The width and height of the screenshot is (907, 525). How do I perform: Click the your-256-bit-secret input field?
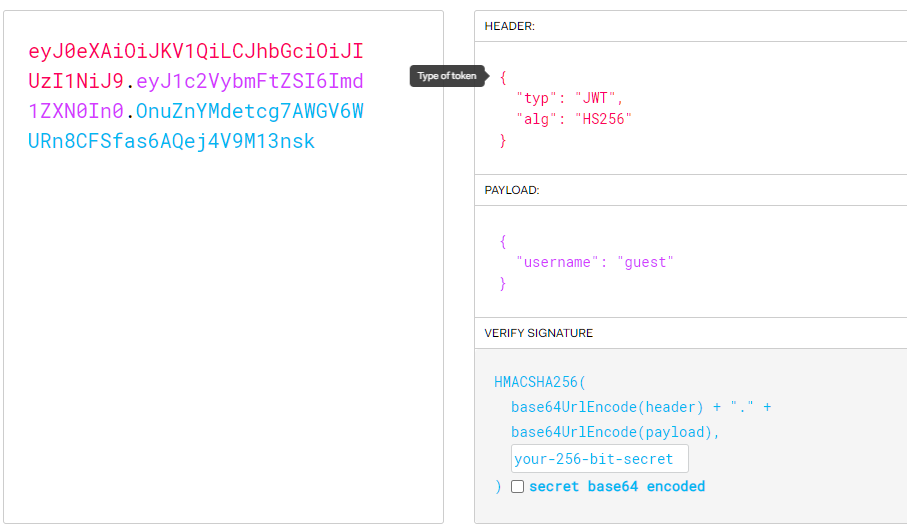pos(599,459)
